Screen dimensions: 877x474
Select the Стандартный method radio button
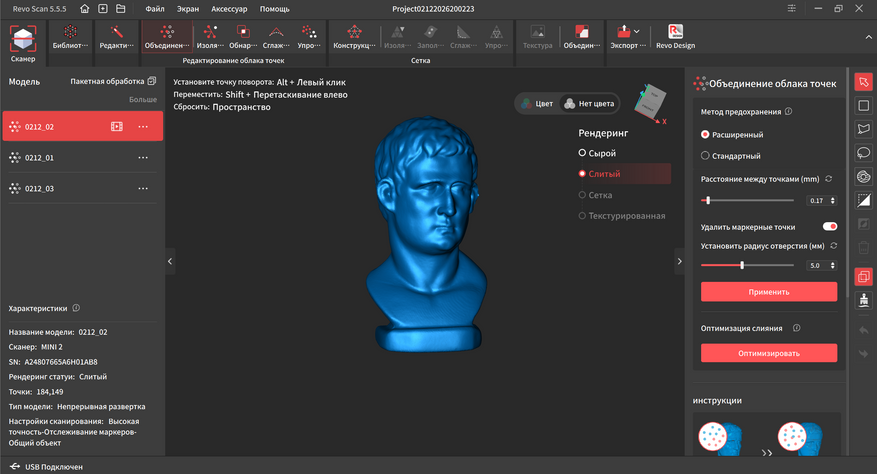point(705,156)
